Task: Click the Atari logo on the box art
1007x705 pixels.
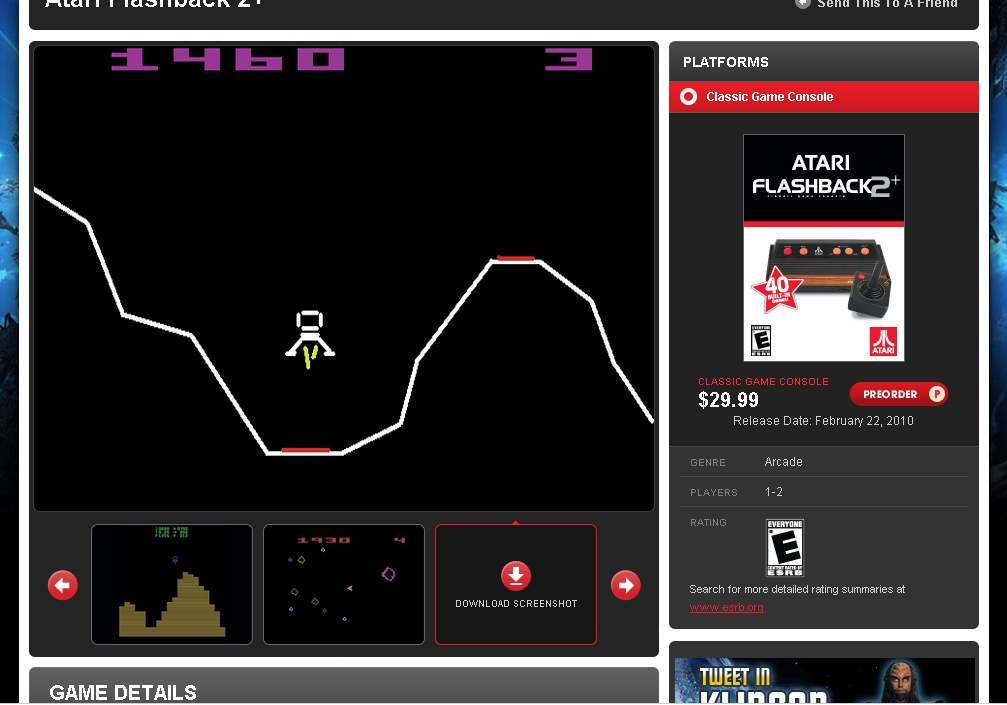Action: pyautogui.click(x=882, y=340)
